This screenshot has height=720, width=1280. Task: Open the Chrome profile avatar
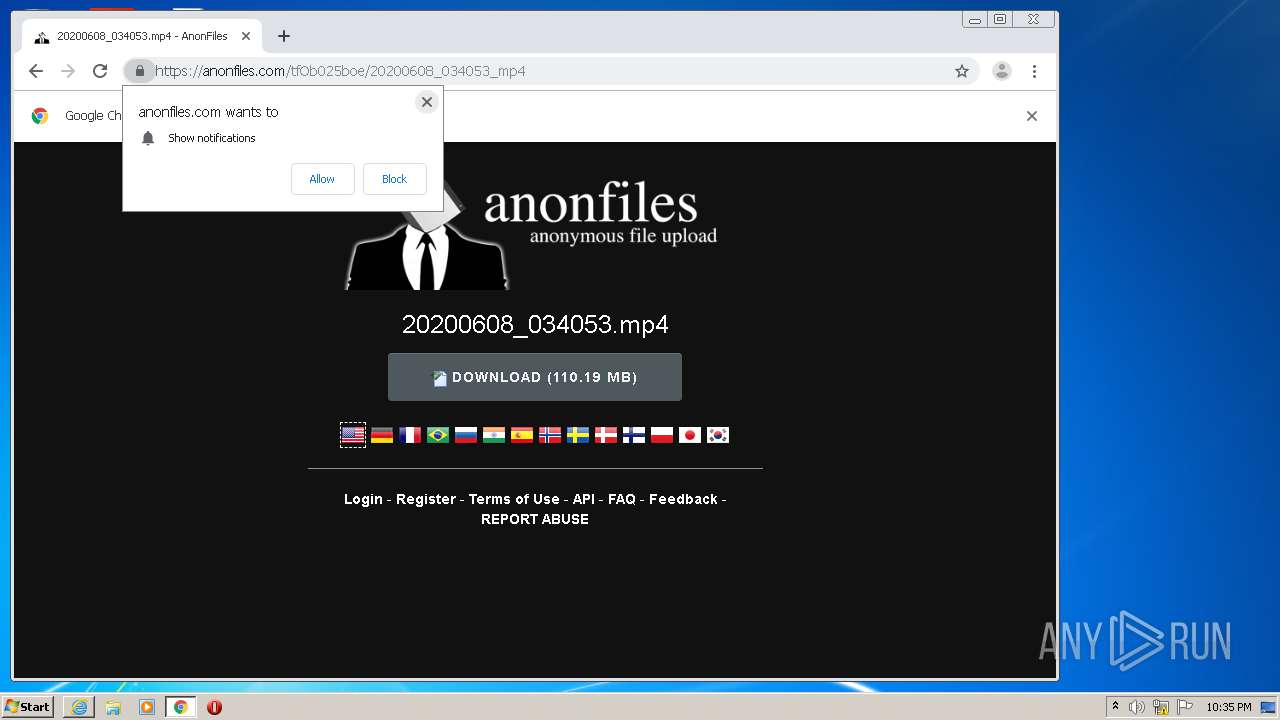1002,71
